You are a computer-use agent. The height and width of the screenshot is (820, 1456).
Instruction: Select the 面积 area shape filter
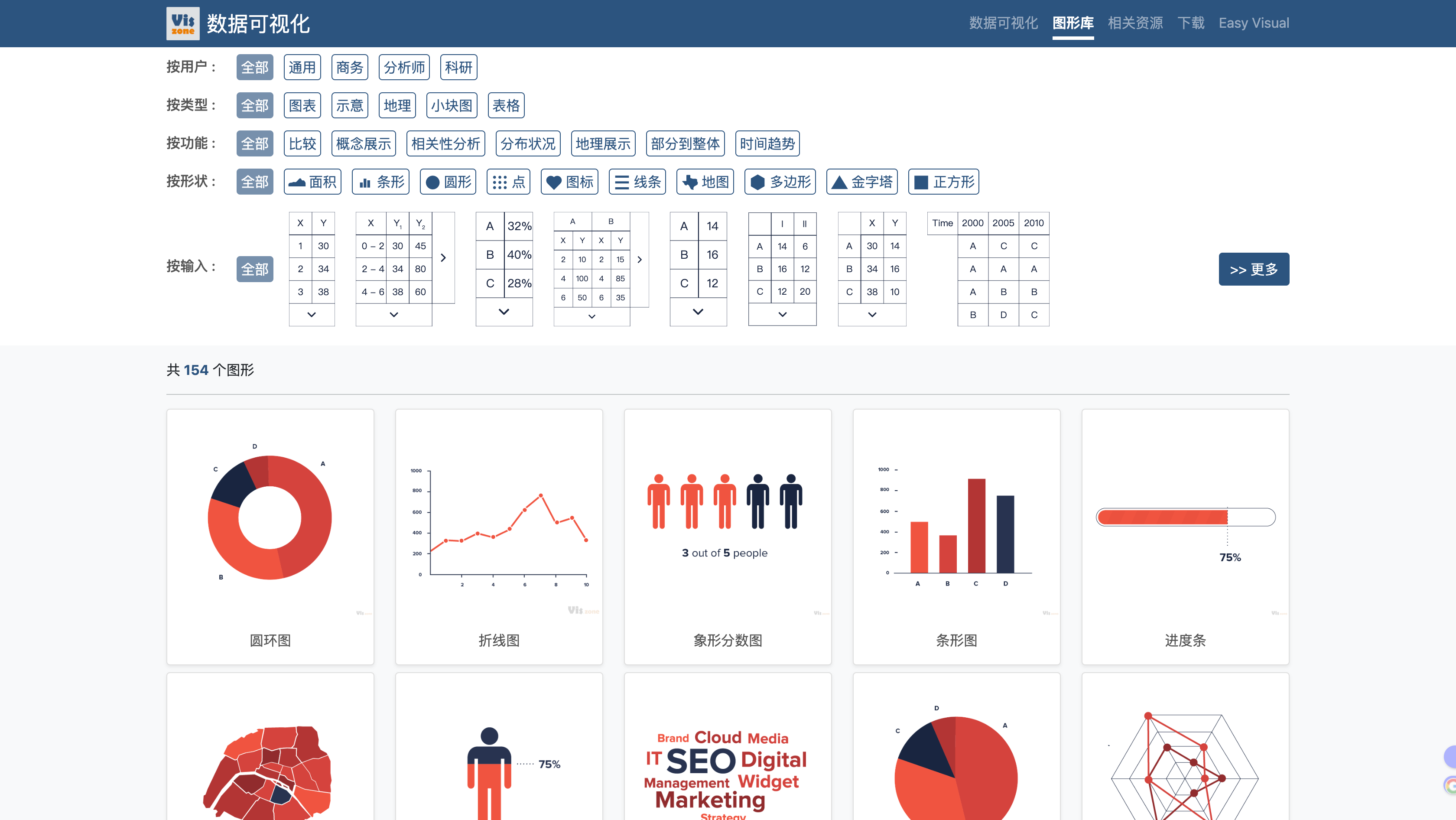coord(312,182)
